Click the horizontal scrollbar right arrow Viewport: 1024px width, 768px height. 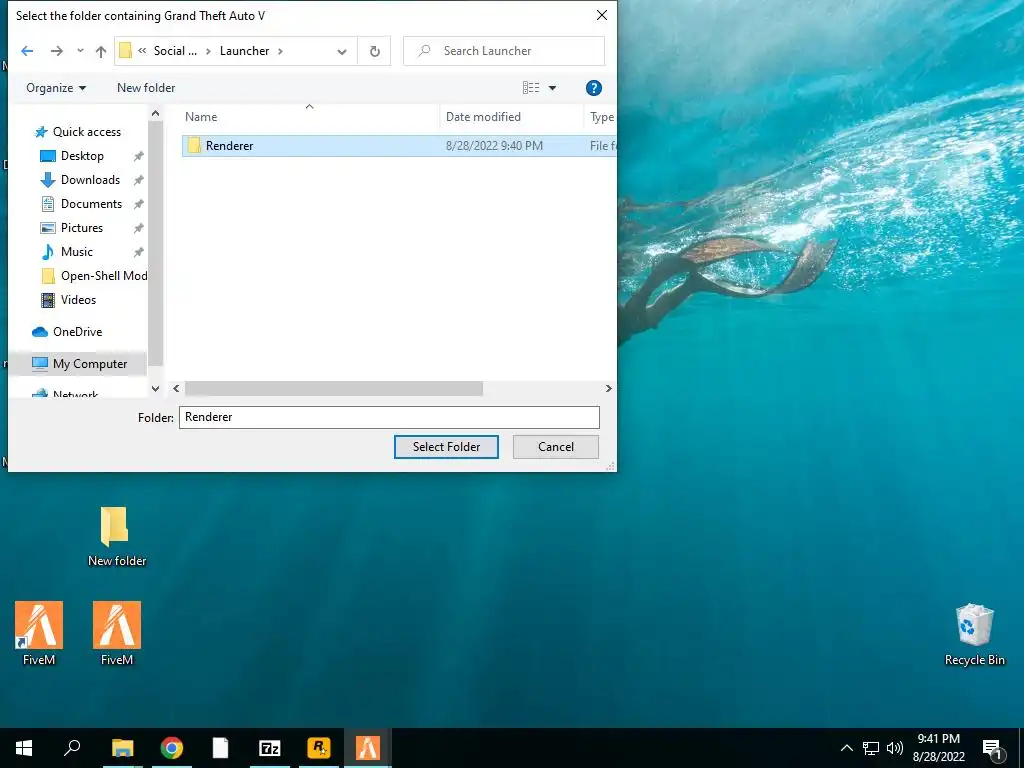click(x=609, y=389)
